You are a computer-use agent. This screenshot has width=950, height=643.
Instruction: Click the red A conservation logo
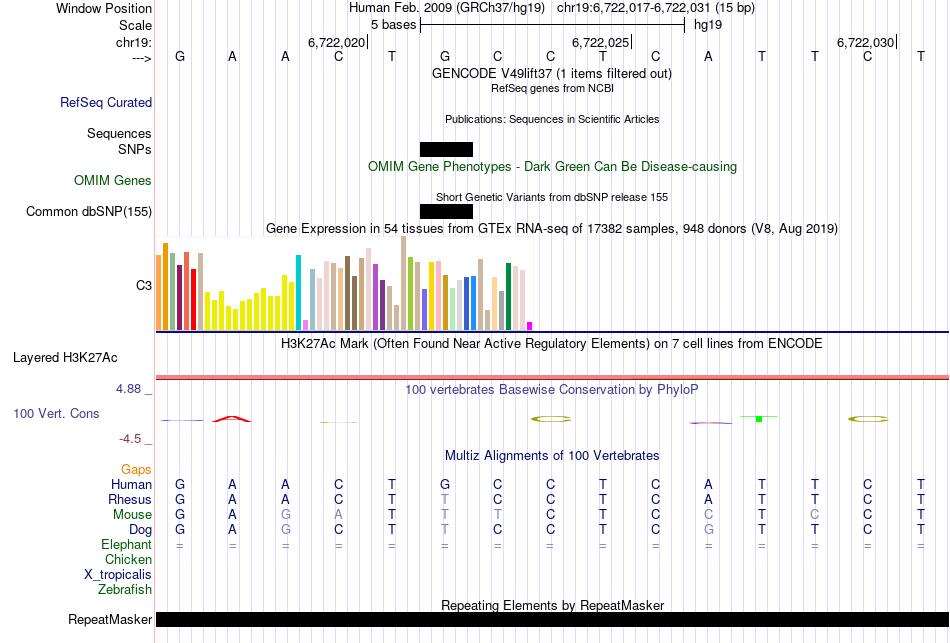tap(231, 418)
